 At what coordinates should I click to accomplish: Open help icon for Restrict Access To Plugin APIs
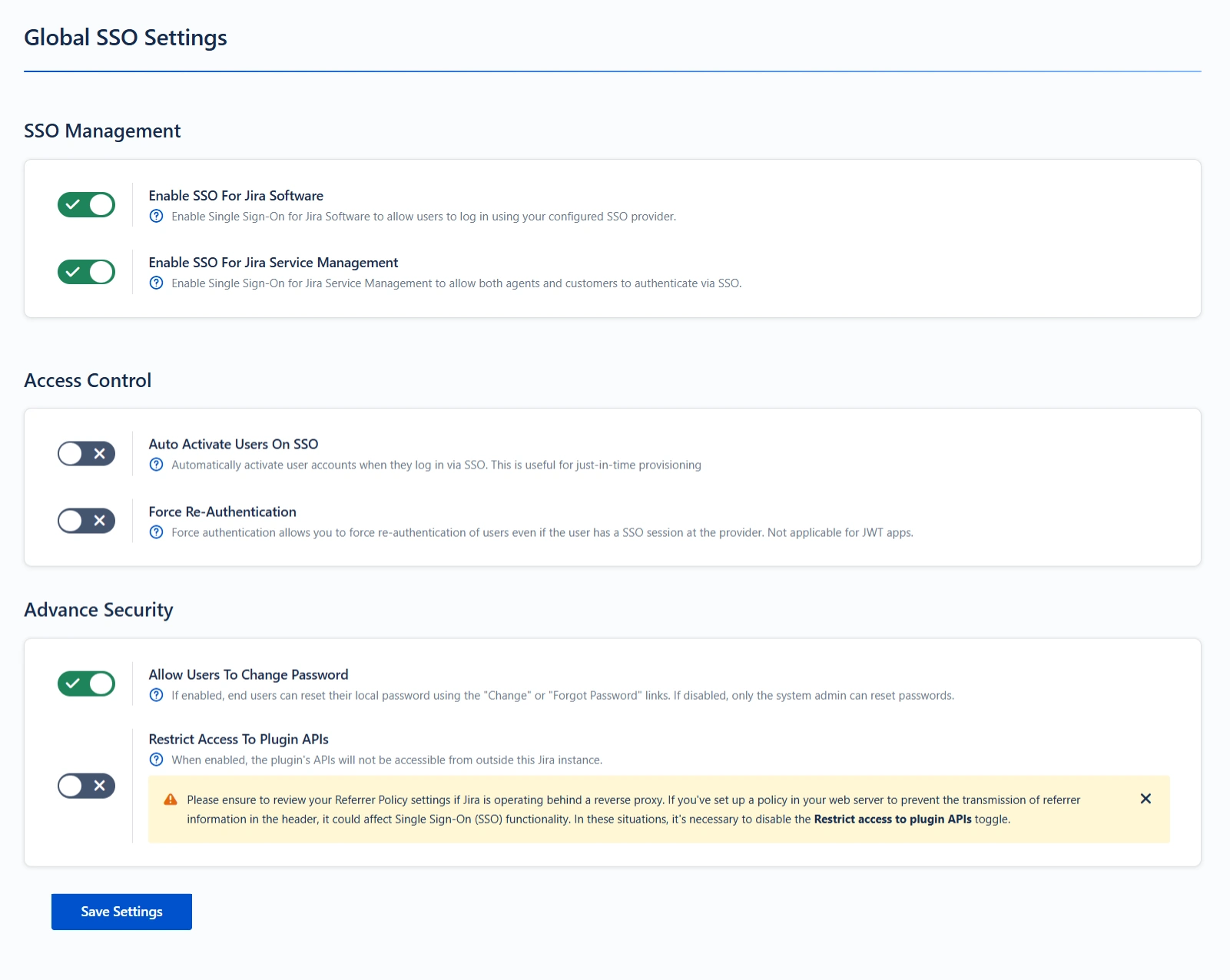pyautogui.click(x=156, y=760)
